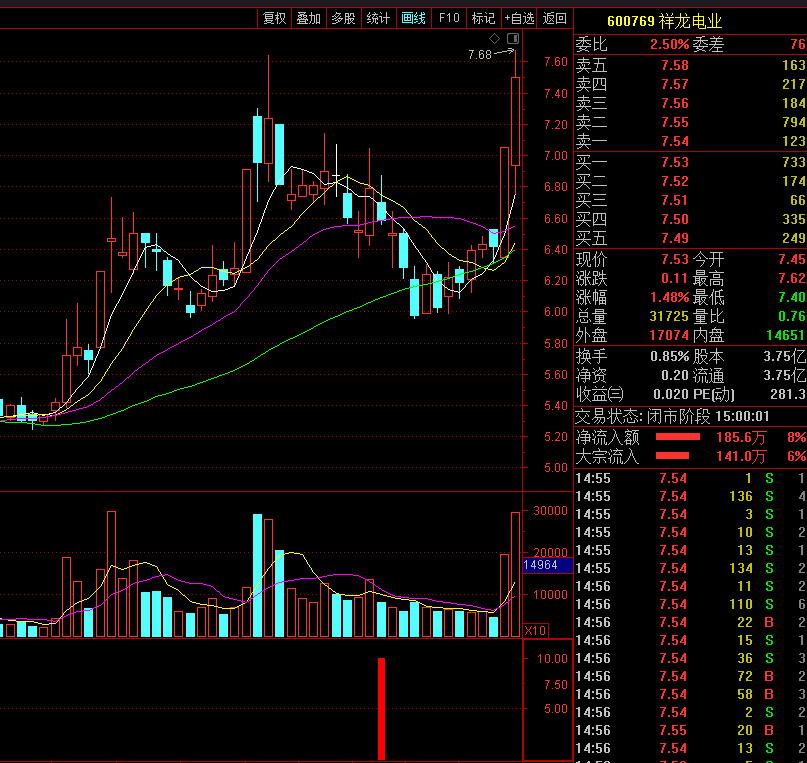Click the 7.00 price axis label
Viewport: 807px width, 763px height.
[556, 156]
